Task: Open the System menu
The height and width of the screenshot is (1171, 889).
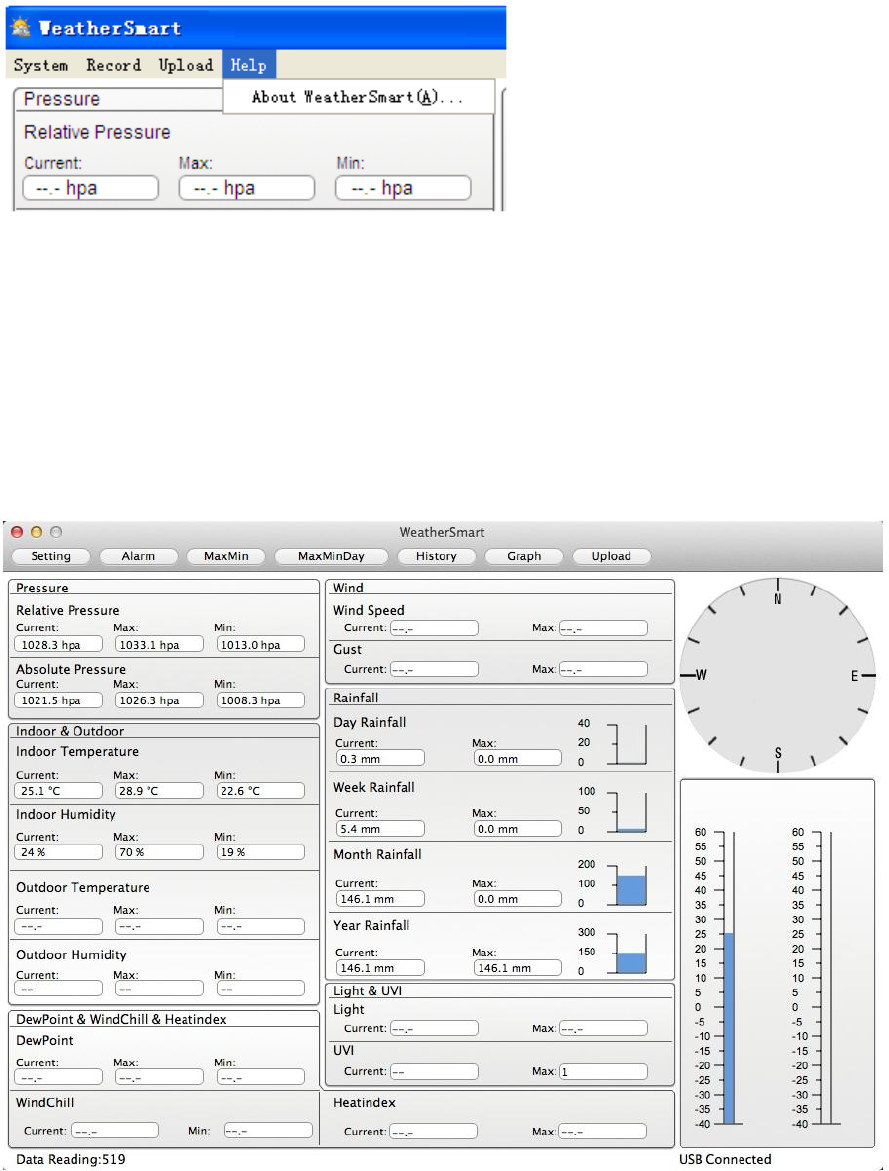Action: [40, 65]
